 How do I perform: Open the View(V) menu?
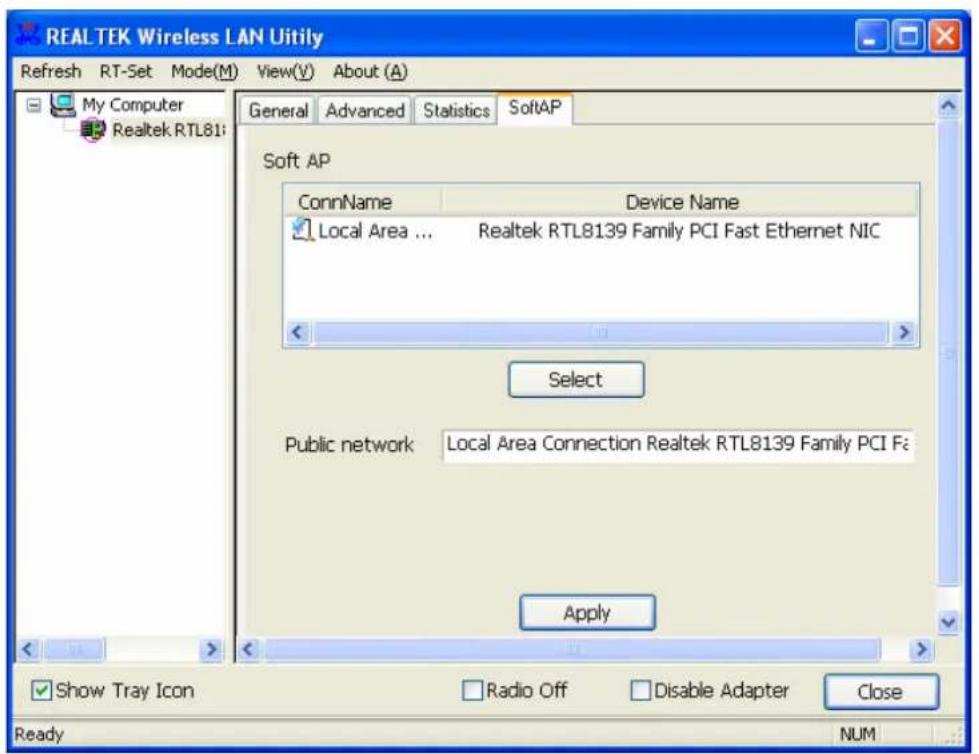point(285,71)
